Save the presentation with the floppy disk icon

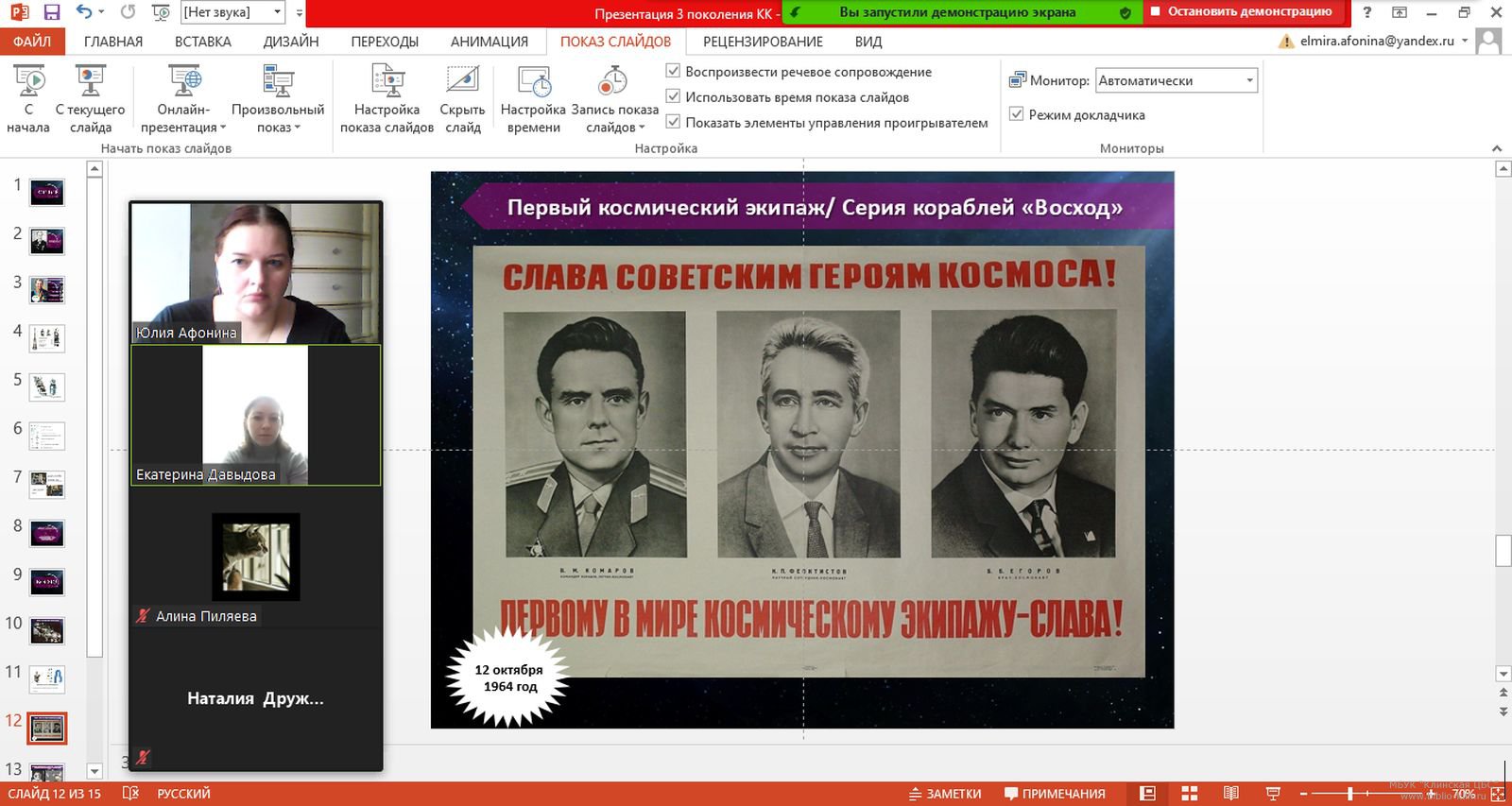coord(52,12)
